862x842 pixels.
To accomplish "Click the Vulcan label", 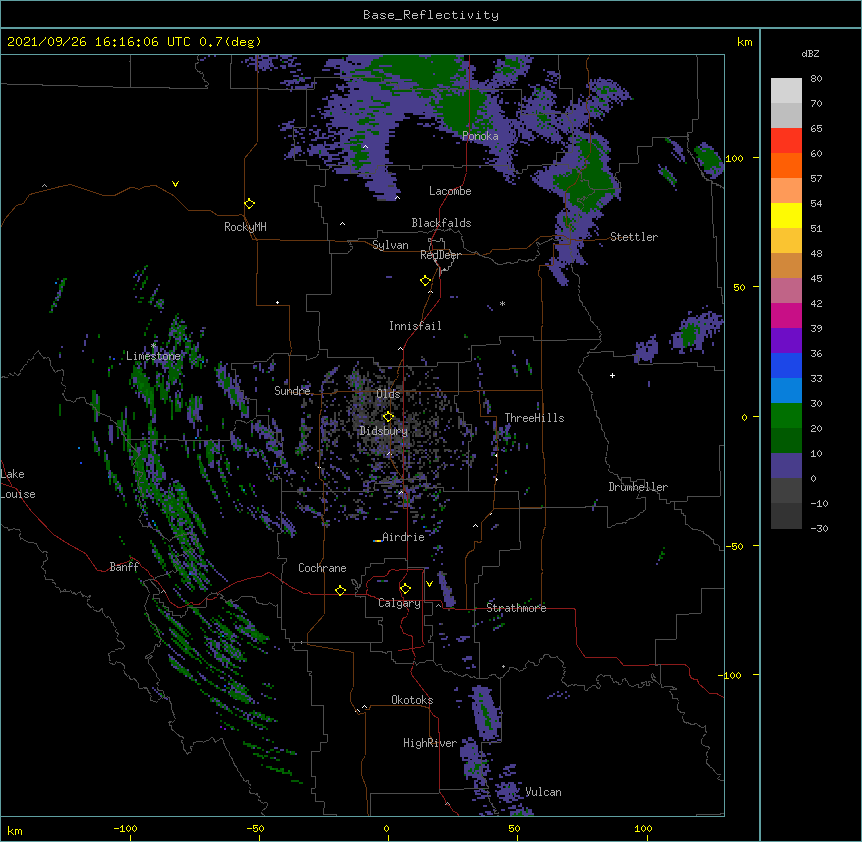I will (x=543, y=792).
